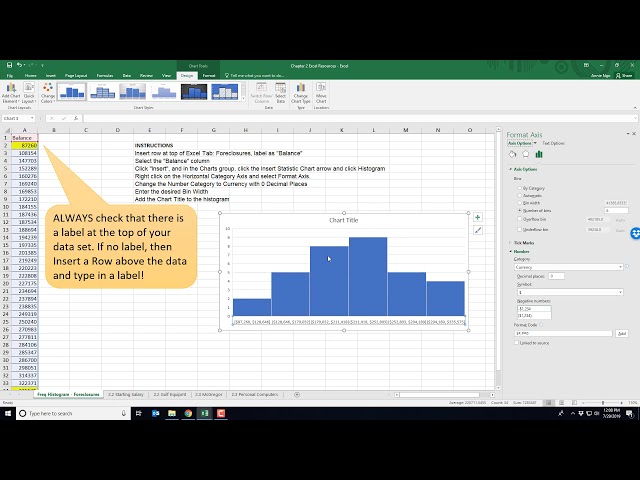Open Add Chart Element menu
The height and width of the screenshot is (480, 640).
pos(11,93)
